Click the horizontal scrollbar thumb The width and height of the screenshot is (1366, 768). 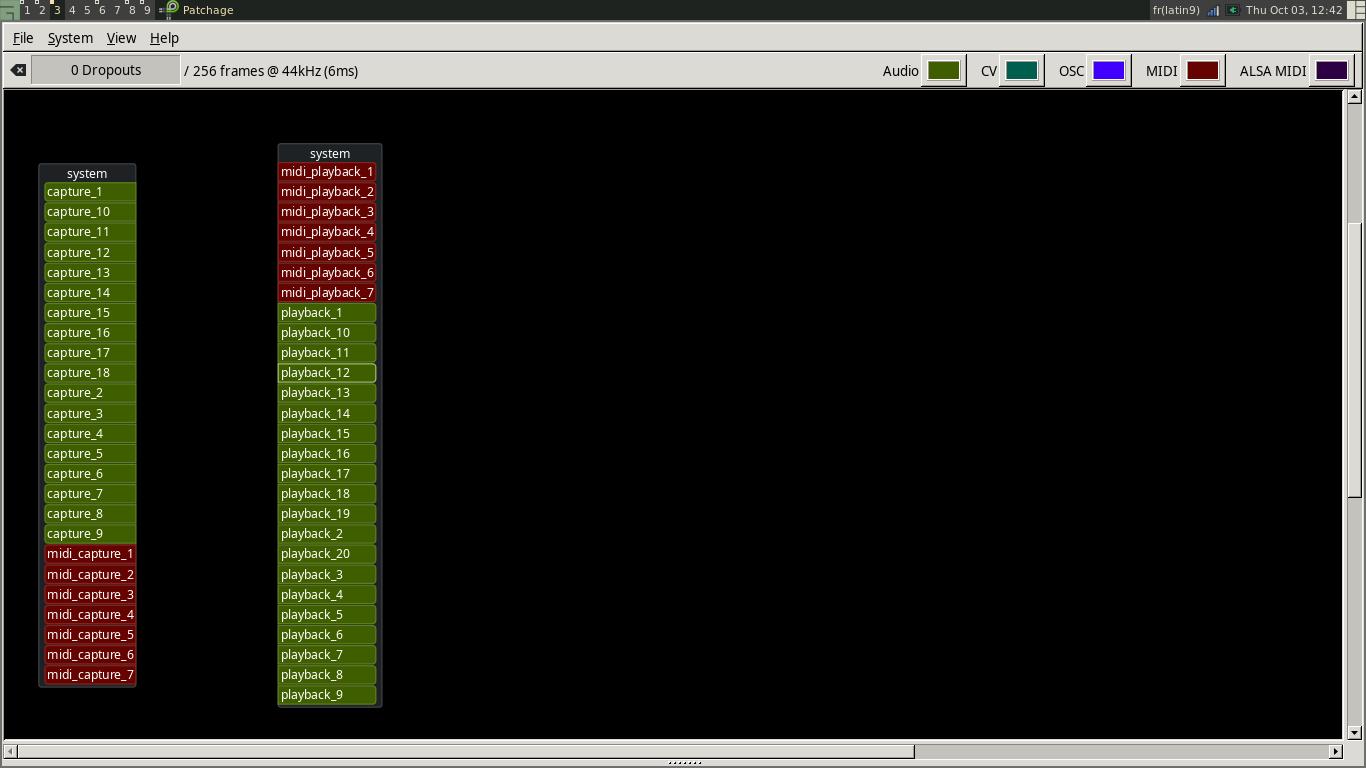click(x=466, y=751)
